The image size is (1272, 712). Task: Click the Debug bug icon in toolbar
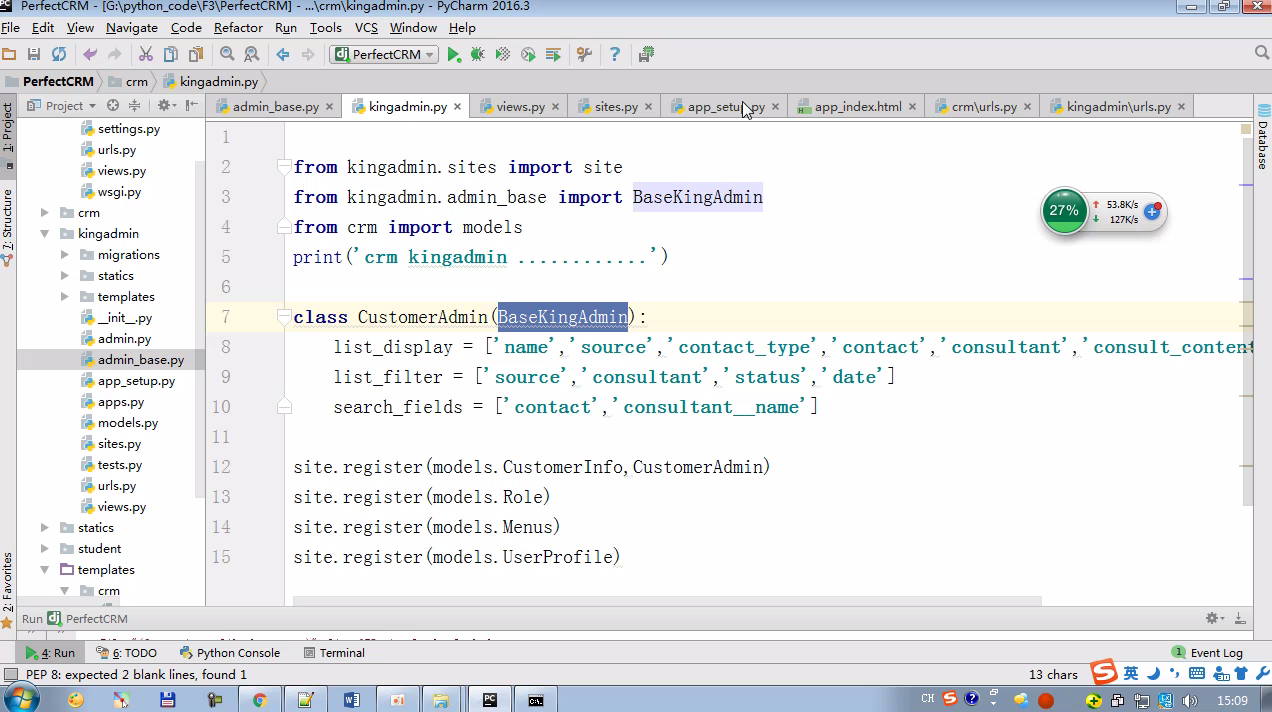coord(478,54)
